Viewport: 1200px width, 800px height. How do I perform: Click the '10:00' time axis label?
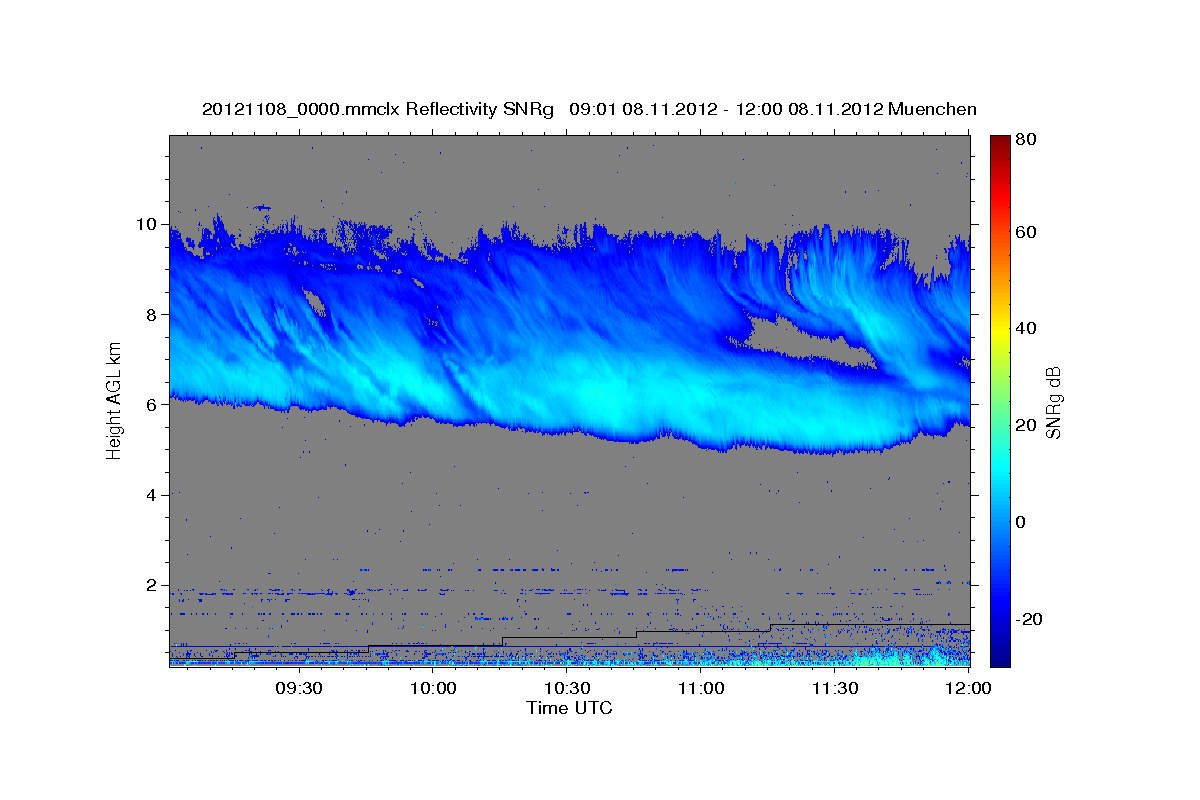tap(434, 688)
